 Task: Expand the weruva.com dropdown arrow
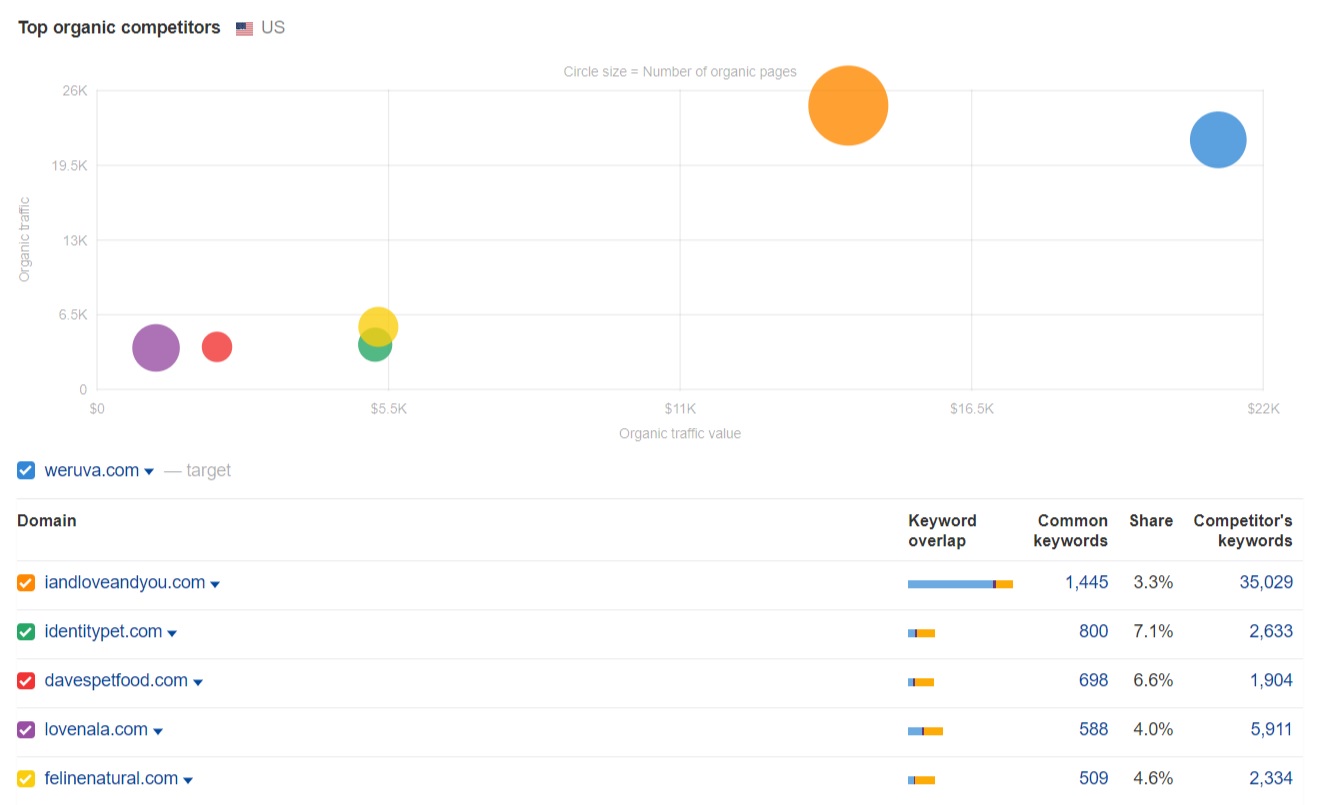(149, 472)
